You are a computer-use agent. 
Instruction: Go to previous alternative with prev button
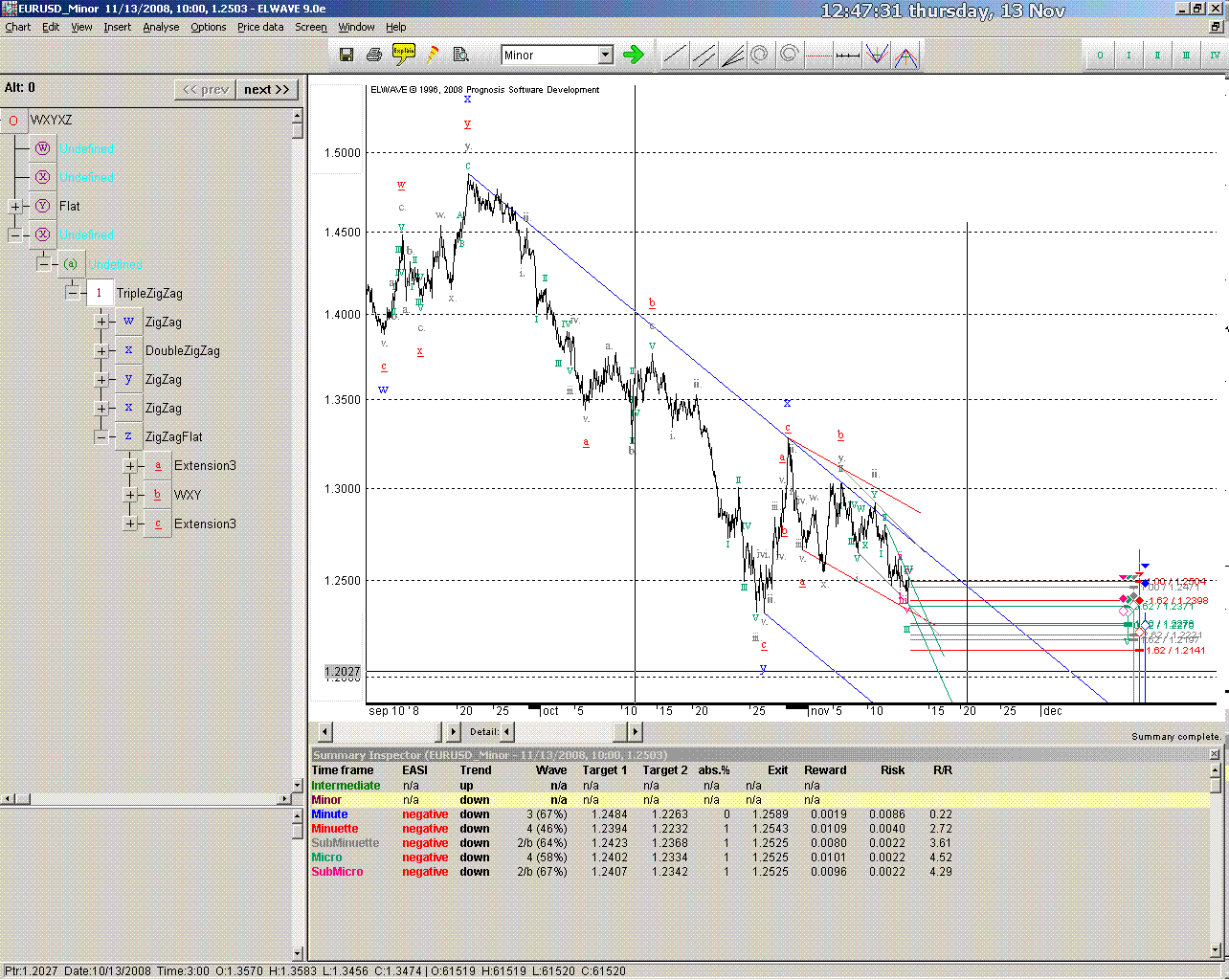click(x=205, y=89)
